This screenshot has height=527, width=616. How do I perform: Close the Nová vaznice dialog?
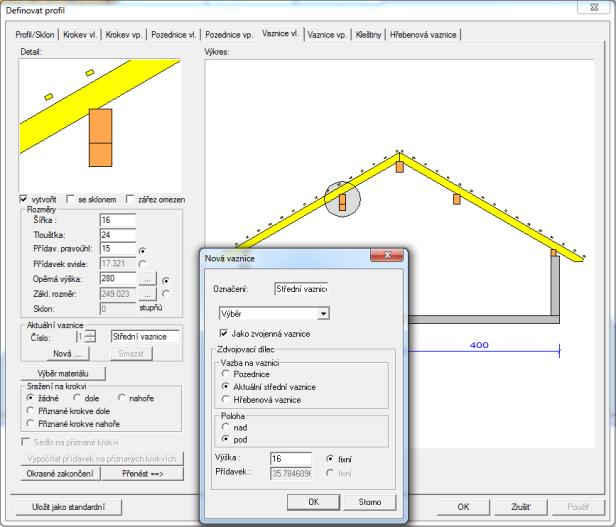387,255
